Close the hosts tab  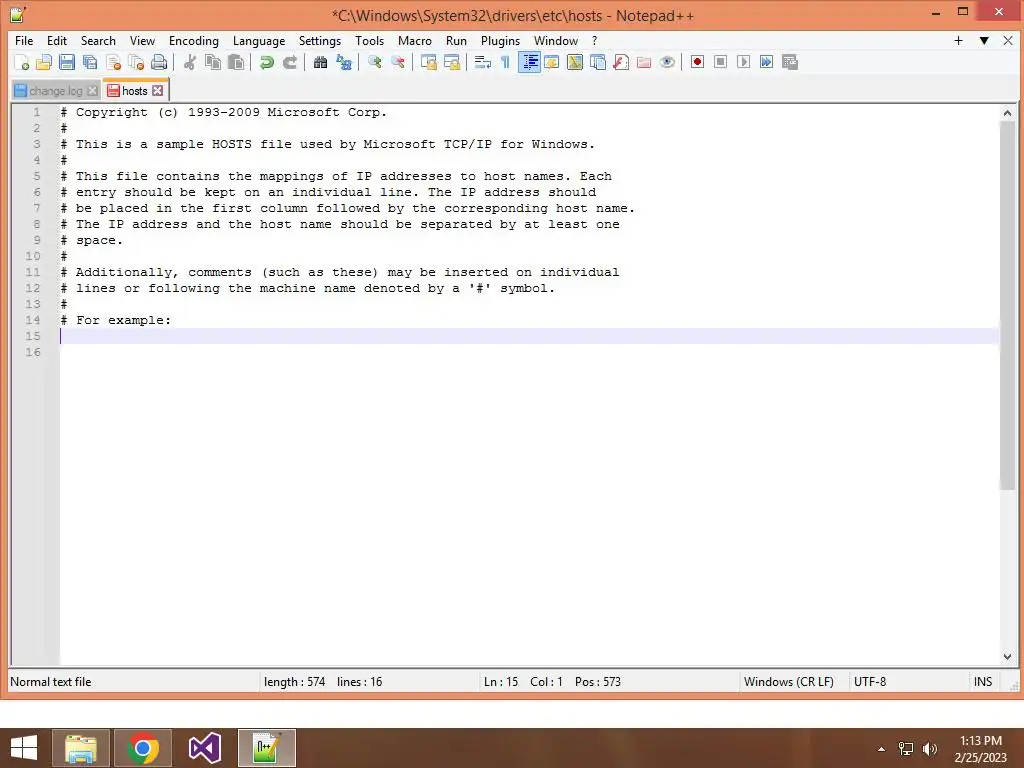[157, 91]
